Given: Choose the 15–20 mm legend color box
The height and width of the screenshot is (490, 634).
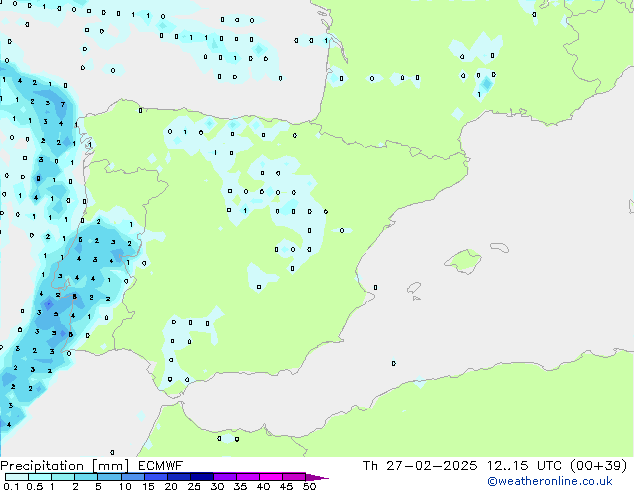Looking at the screenshot, I should tap(155, 477).
